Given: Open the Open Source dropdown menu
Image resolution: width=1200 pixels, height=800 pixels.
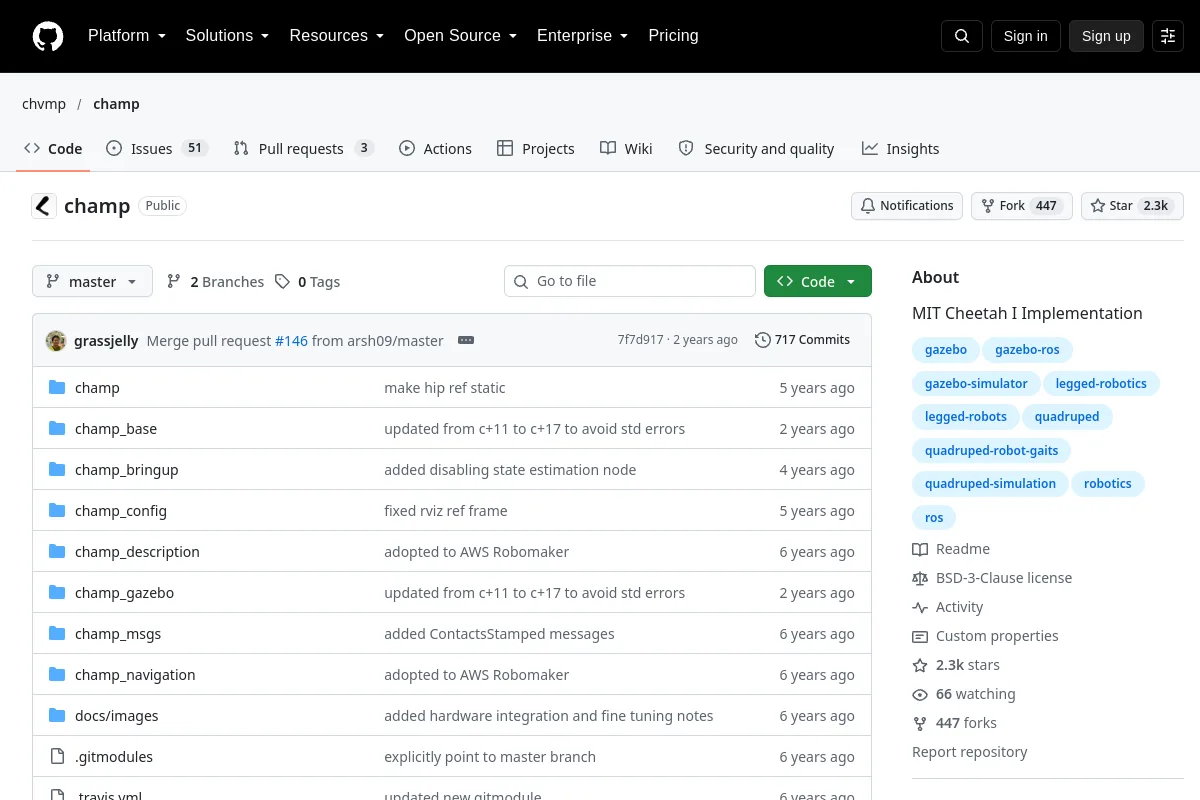Looking at the screenshot, I should tap(461, 36).
